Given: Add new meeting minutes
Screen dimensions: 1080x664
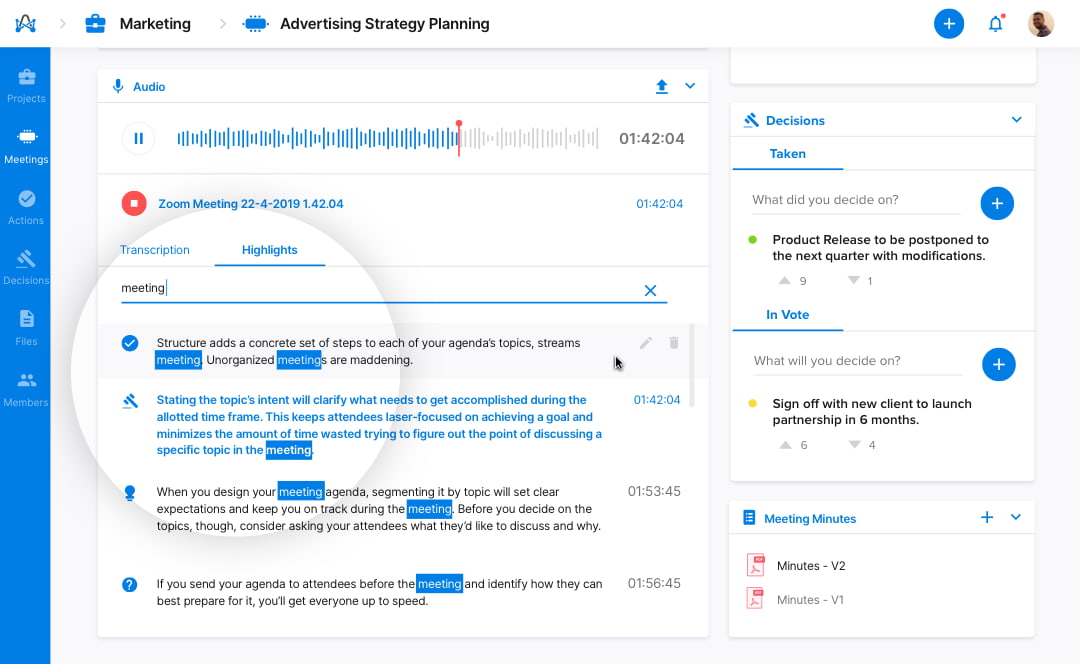Looking at the screenshot, I should [987, 517].
